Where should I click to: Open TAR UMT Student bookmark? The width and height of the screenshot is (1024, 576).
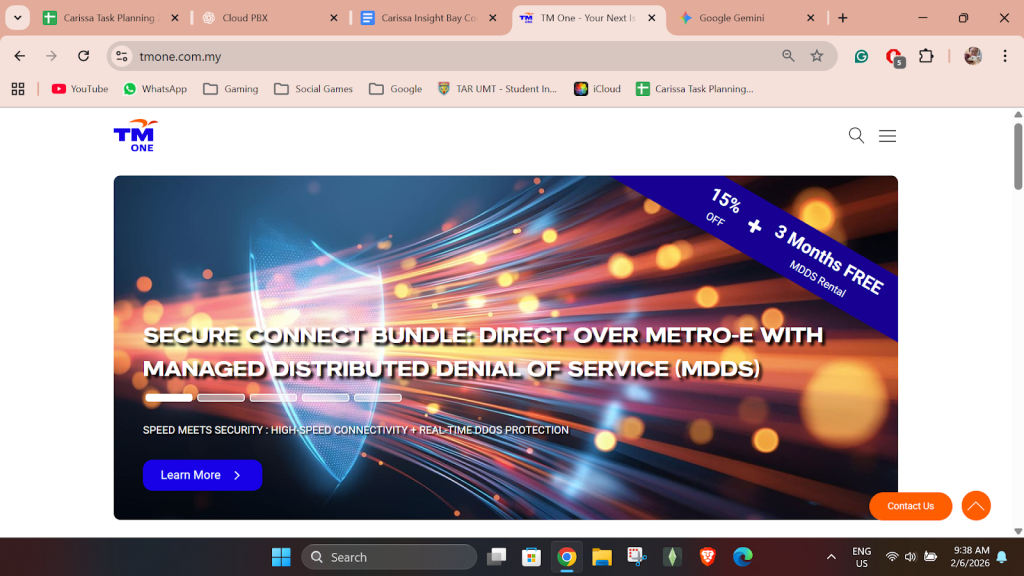(x=498, y=89)
